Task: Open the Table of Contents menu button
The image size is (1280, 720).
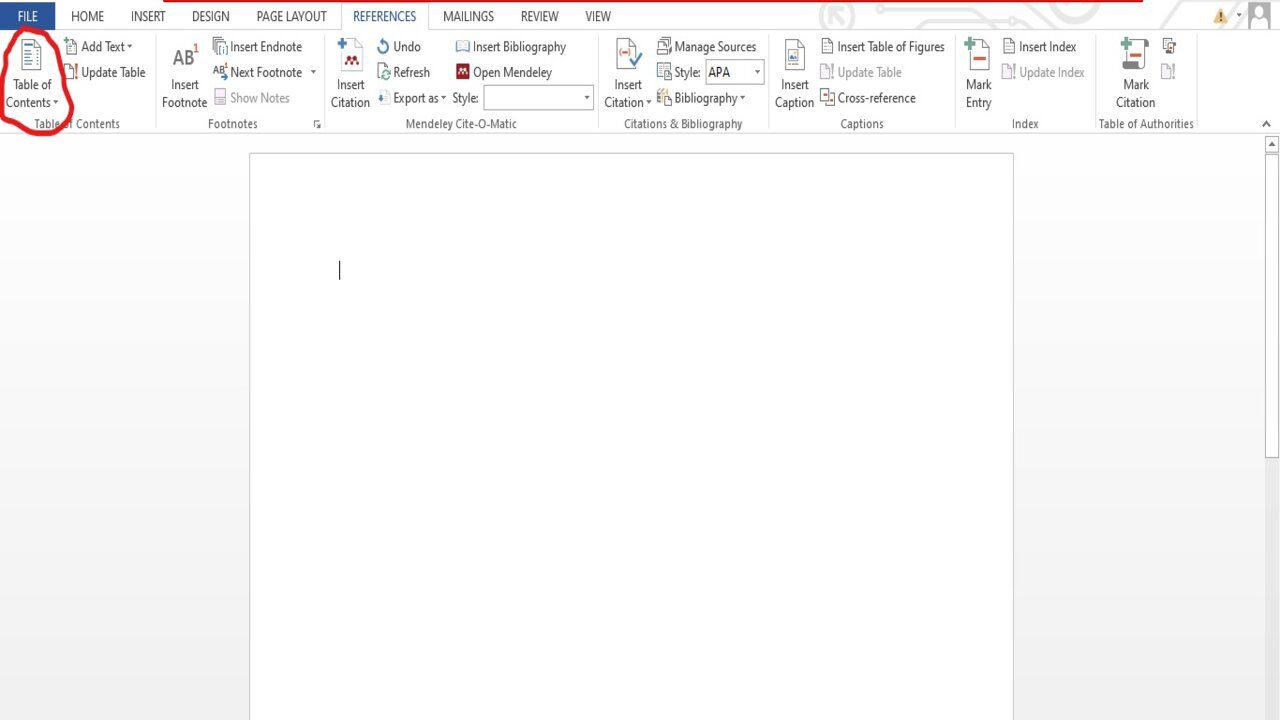Action: (32, 75)
